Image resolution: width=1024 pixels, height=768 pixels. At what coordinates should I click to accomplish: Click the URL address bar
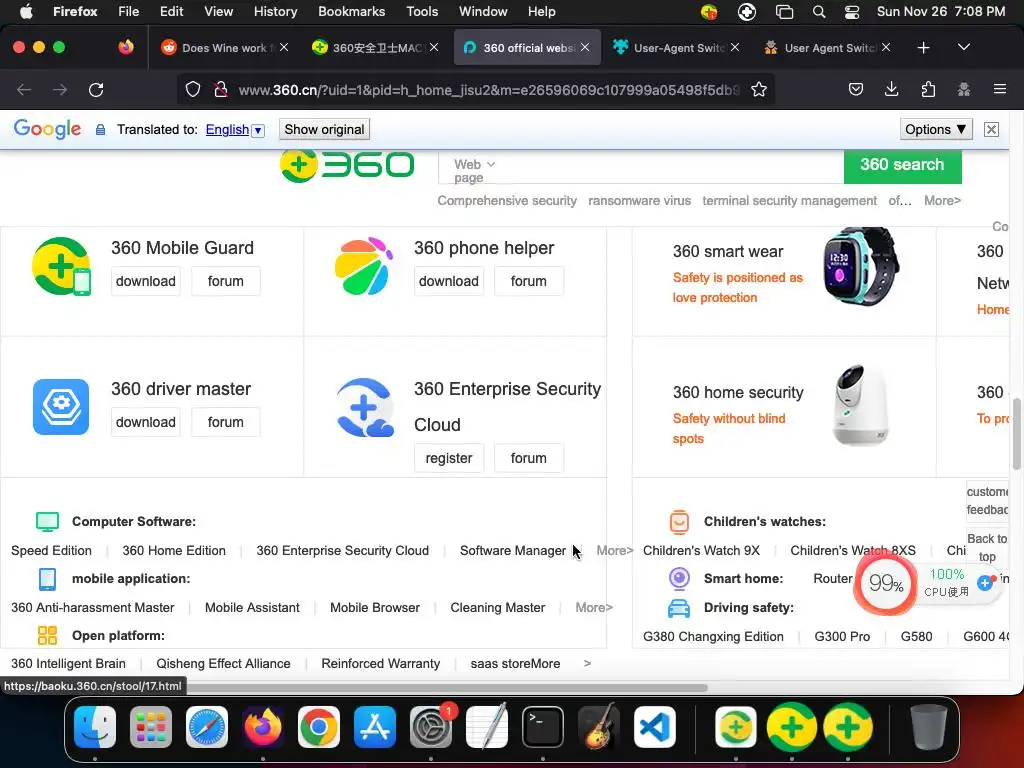[488, 89]
